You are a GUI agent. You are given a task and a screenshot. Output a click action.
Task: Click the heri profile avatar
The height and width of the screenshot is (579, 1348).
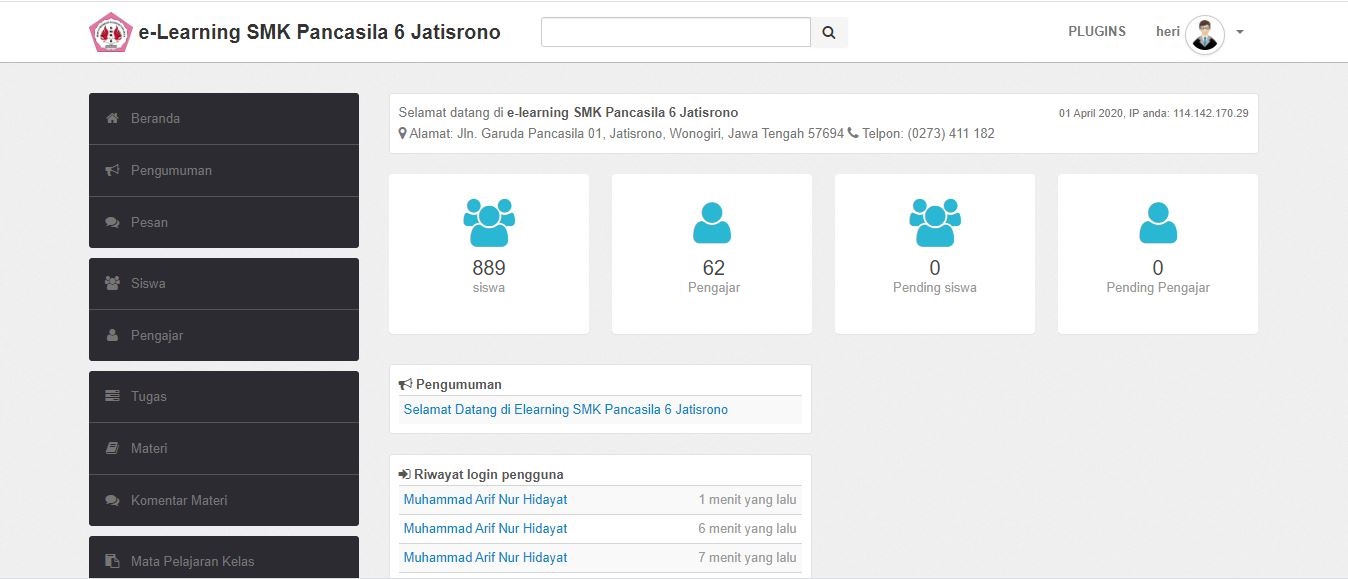coord(1203,34)
